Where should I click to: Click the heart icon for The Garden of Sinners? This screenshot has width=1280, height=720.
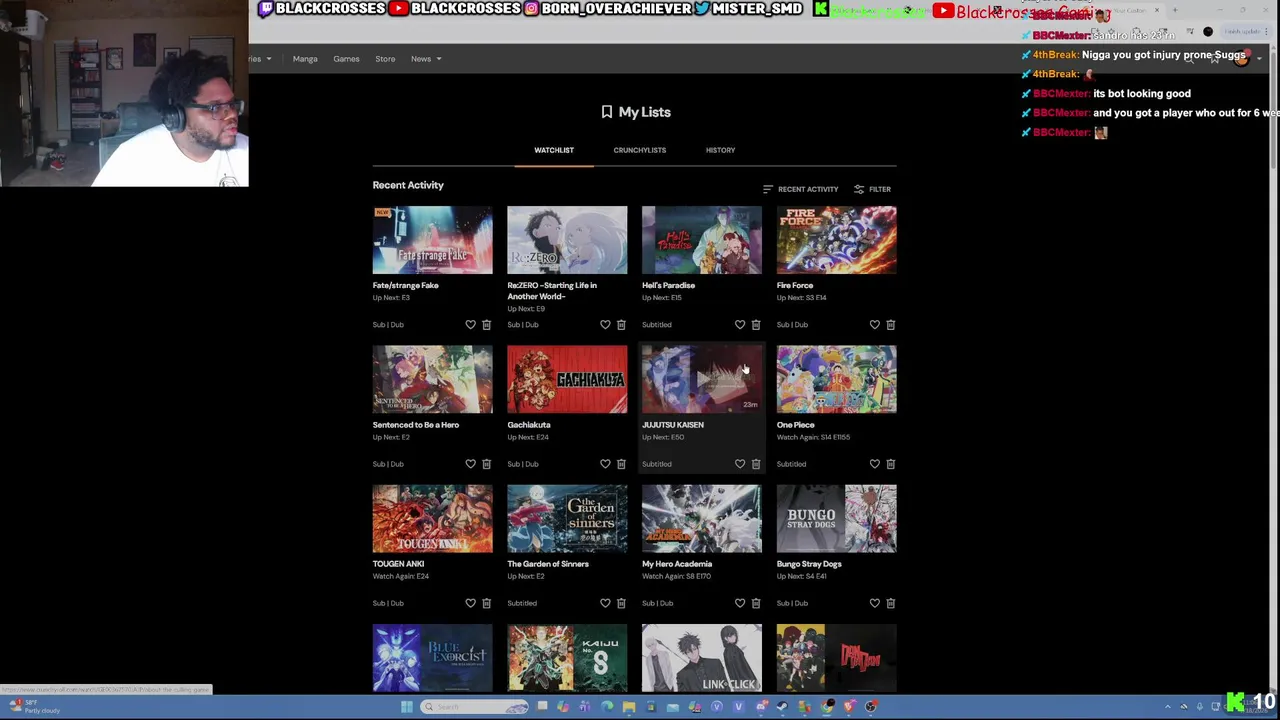605,603
